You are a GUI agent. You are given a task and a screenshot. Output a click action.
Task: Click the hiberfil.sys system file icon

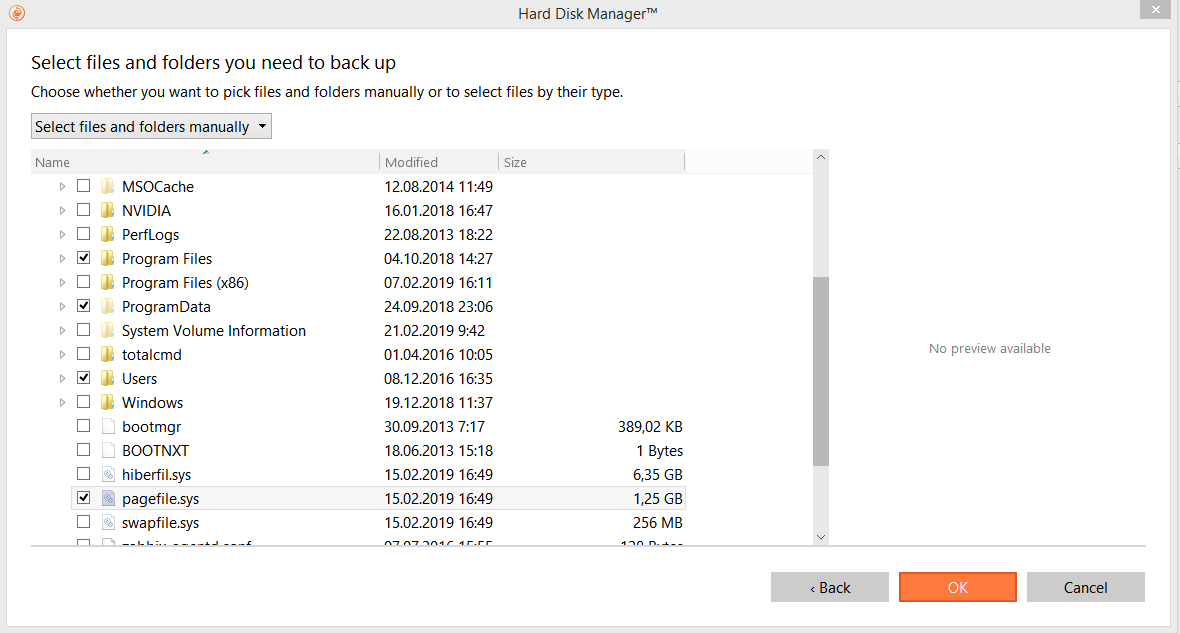coord(108,475)
